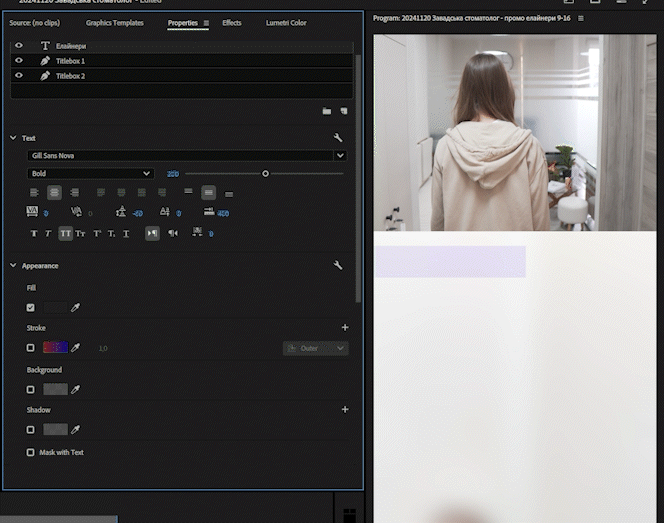The height and width of the screenshot is (523, 664).
Task: Open the Properties panel menu
Action: click(x=206, y=23)
